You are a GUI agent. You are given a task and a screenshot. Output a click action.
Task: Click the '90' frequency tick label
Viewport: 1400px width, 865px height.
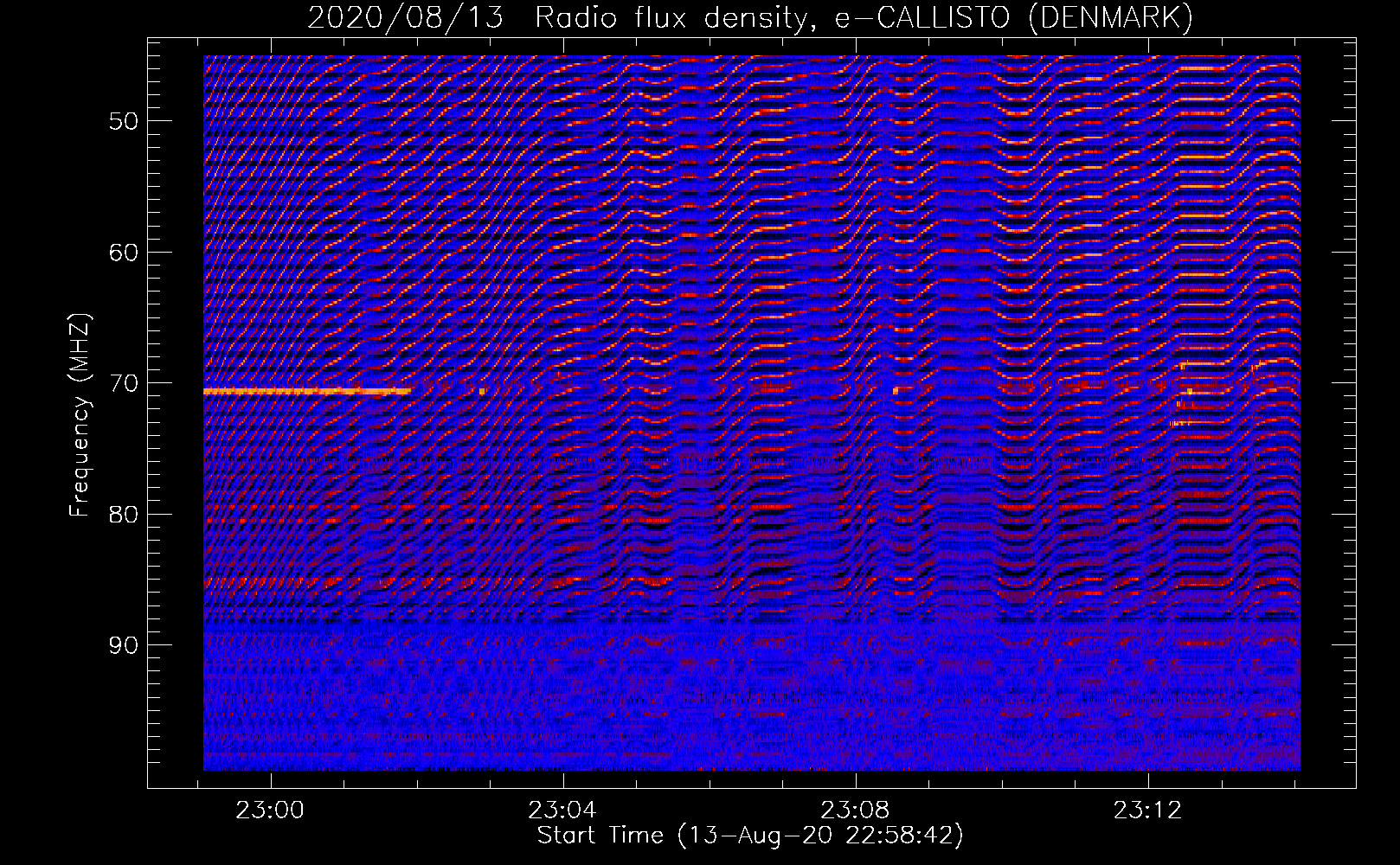click(x=124, y=646)
